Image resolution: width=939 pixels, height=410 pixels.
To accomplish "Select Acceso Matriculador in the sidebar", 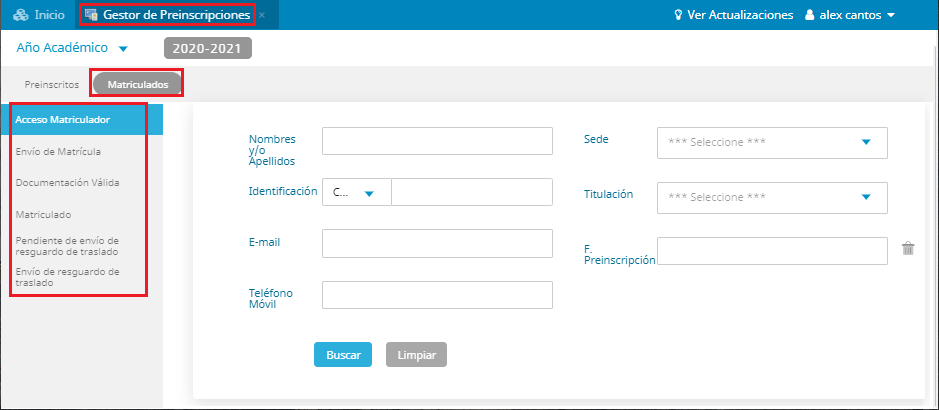I will [x=63, y=120].
